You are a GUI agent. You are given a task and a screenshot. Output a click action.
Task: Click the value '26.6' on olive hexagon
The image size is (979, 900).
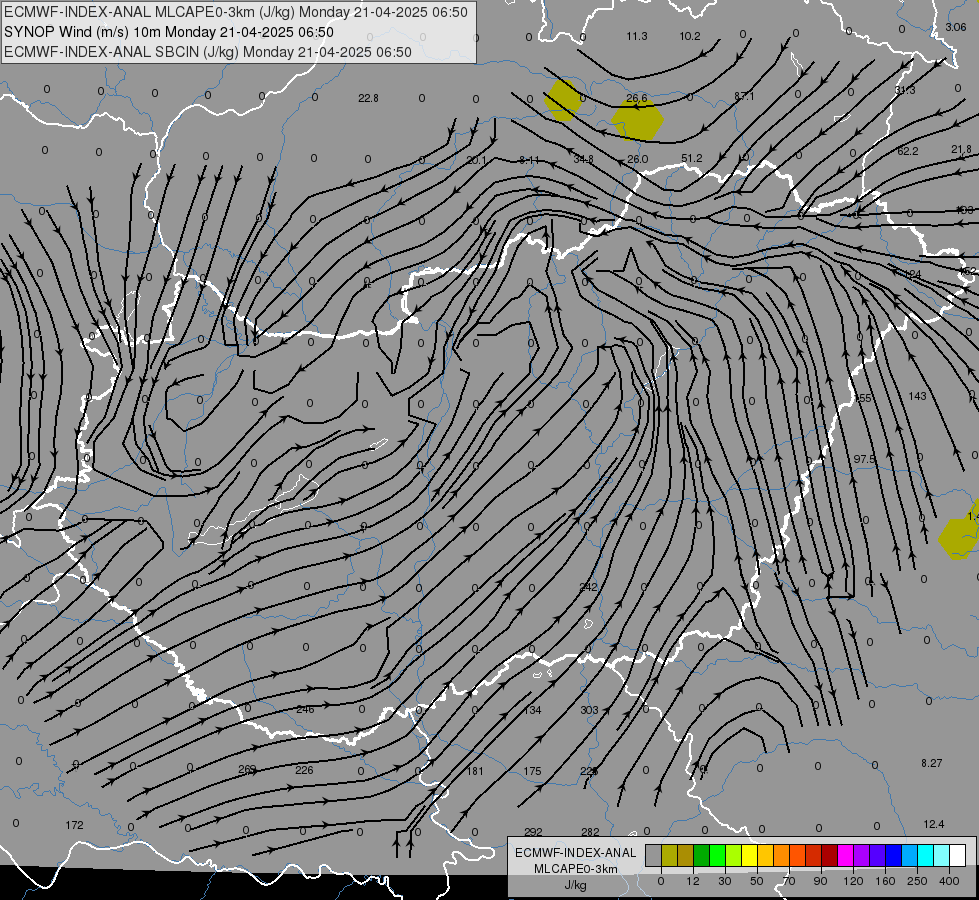(x=637, y=98)
